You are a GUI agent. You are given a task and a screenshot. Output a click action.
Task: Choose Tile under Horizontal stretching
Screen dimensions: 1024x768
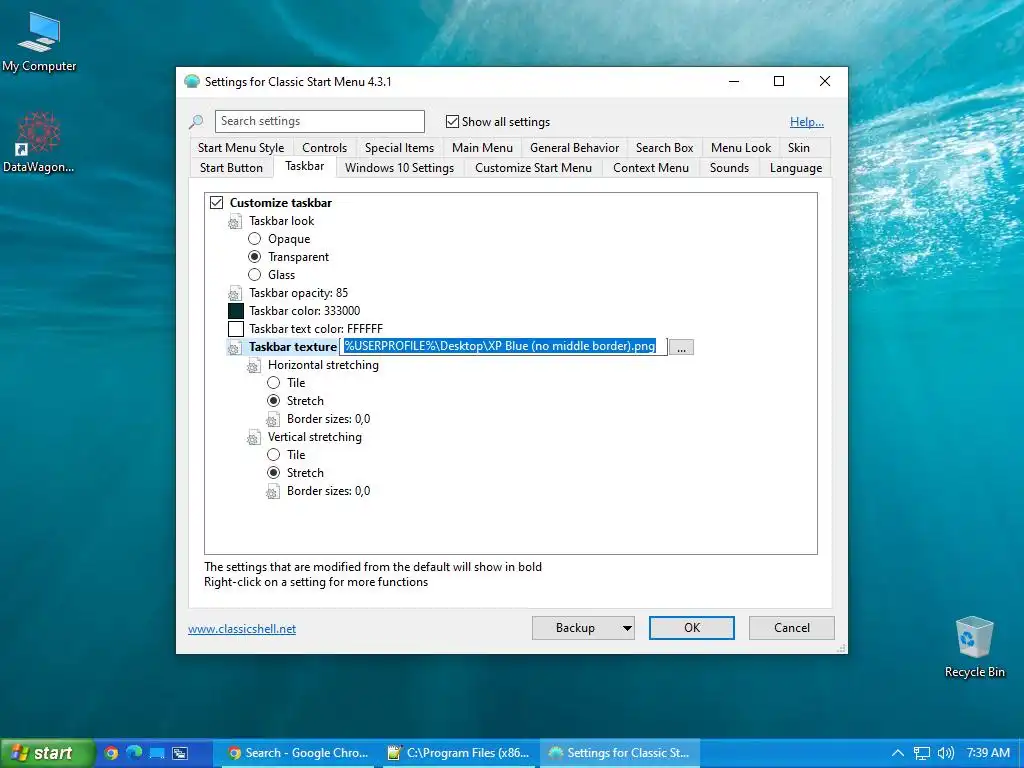coord(274,383)
